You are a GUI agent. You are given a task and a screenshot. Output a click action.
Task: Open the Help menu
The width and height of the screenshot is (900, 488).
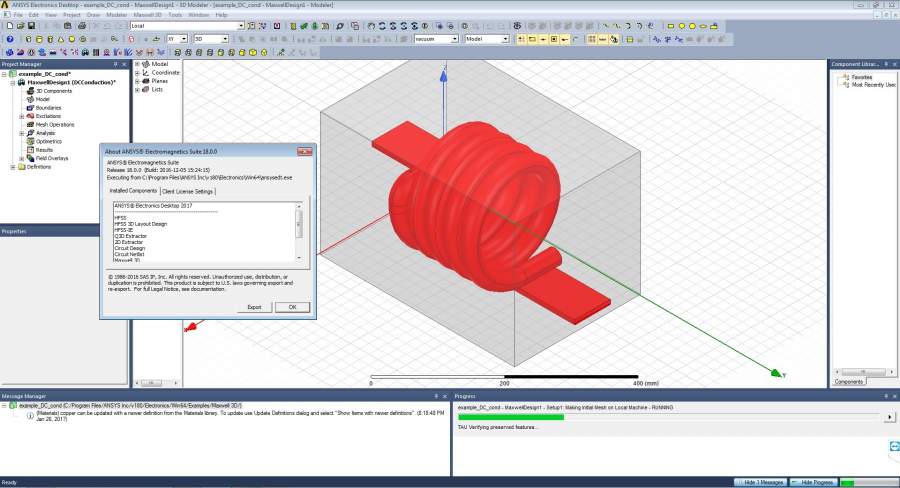(x=222, y=15)
